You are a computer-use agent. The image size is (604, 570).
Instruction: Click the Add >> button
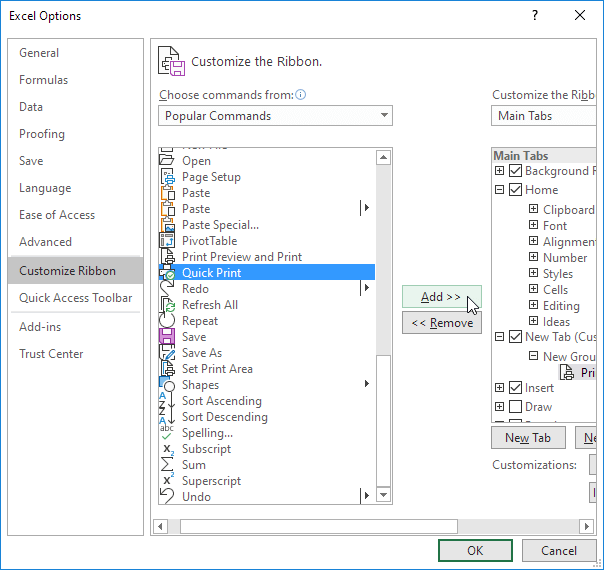[441, 297]
